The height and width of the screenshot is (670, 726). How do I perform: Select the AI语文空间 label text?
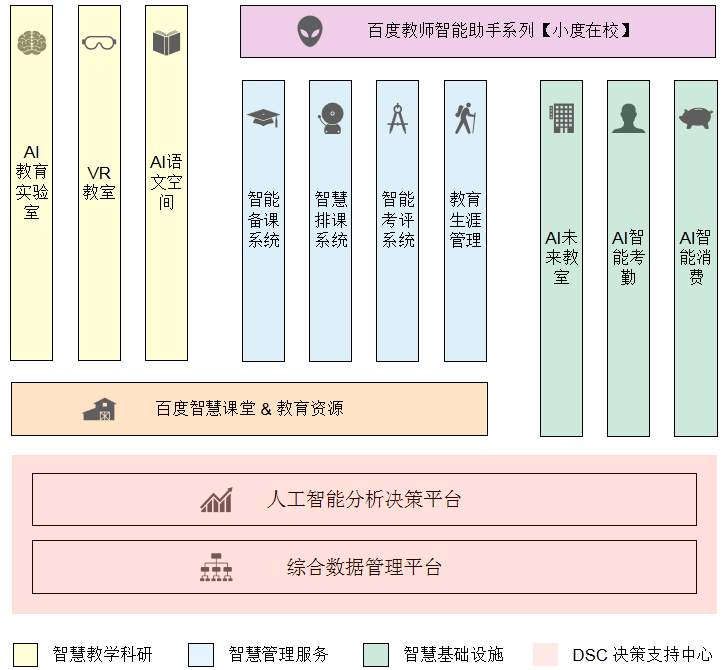click(166, 182)
